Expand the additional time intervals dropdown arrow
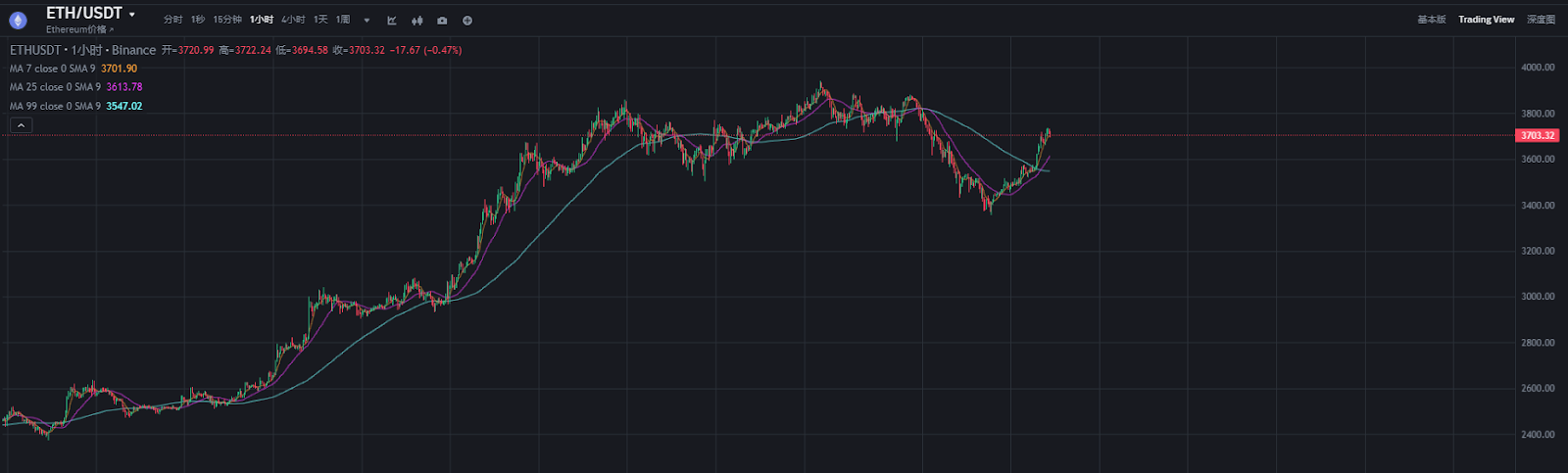The width and height of the screenshot is (1568, 473). [367, 20]
